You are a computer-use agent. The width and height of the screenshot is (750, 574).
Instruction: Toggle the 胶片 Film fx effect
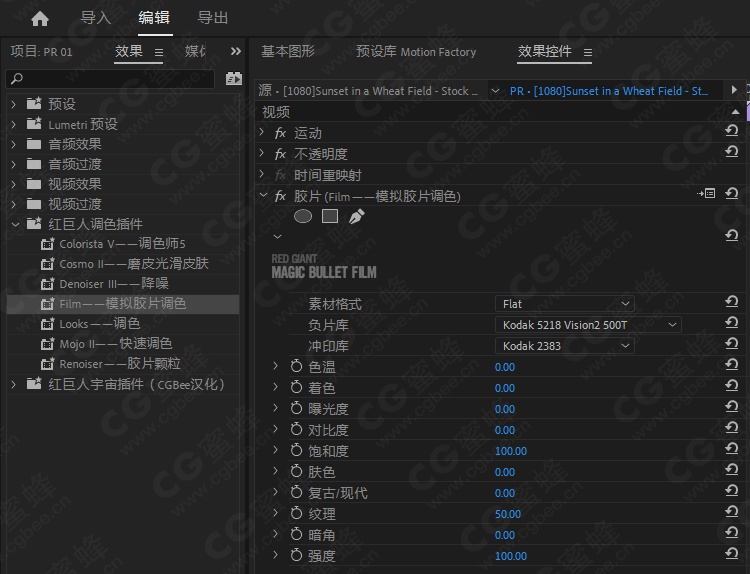point(280,196)
